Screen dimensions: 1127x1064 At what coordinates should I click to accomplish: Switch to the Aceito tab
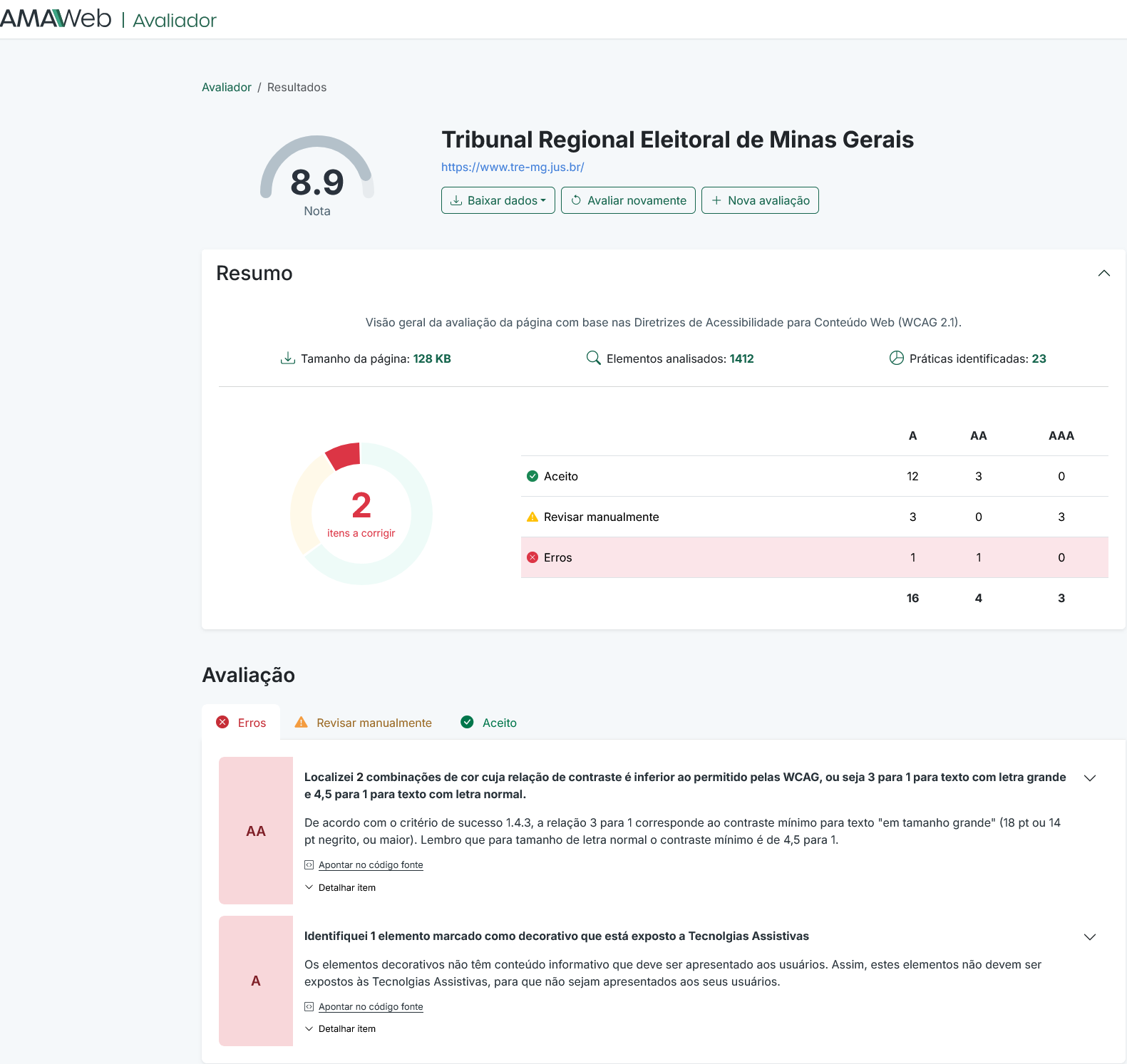point(489,723)
